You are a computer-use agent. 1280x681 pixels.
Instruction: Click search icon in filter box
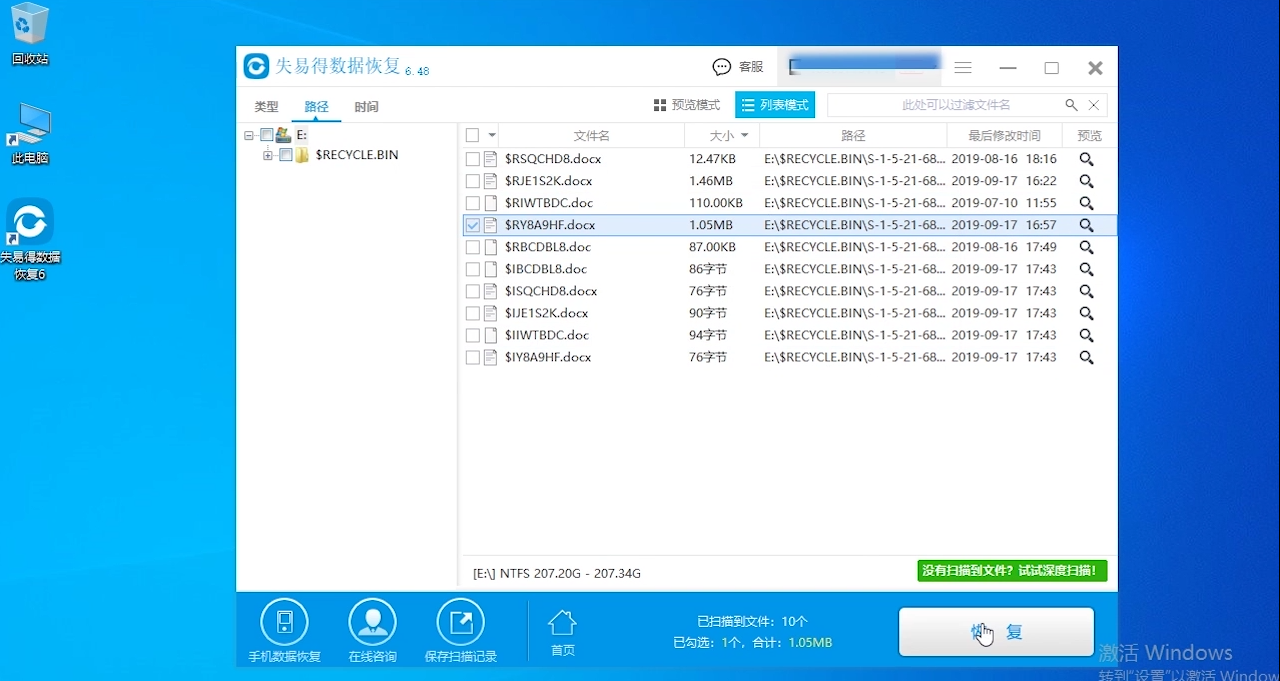click(x=1071, y=105)
